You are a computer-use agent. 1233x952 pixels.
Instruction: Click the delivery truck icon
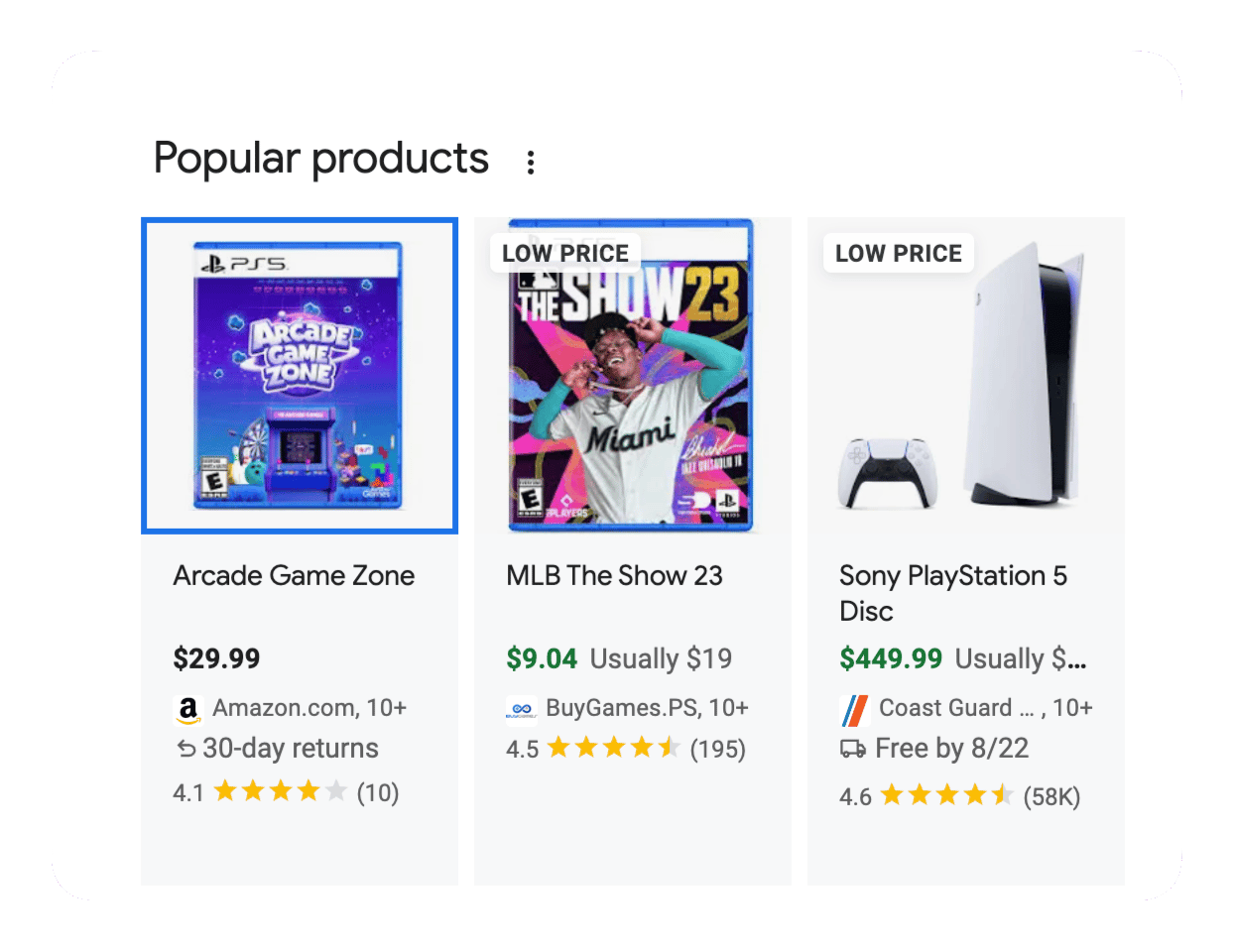tap(852, 749)
